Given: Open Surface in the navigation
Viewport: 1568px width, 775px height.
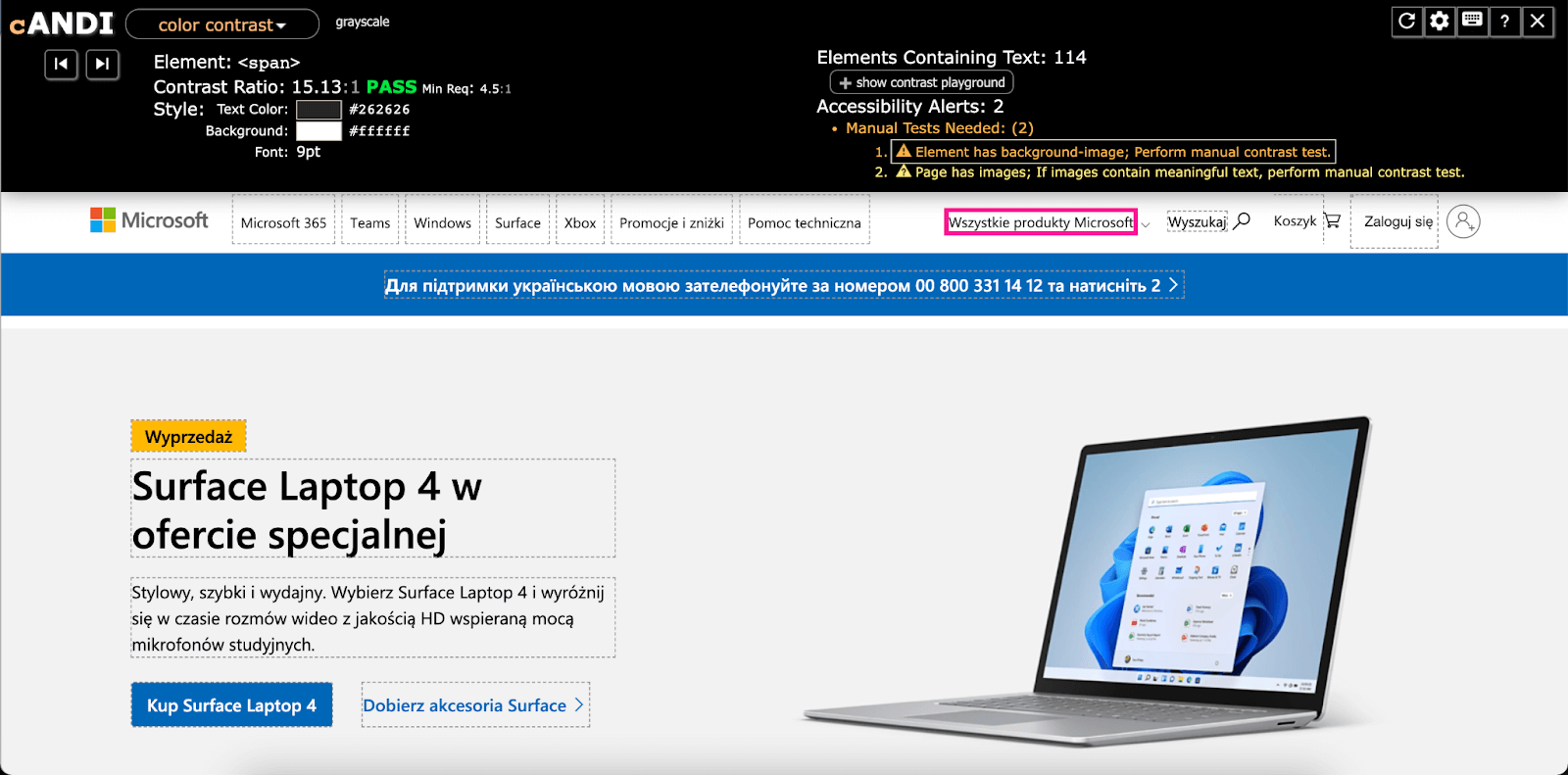Looking at the screenshot, I should click(x=517, y=222).
